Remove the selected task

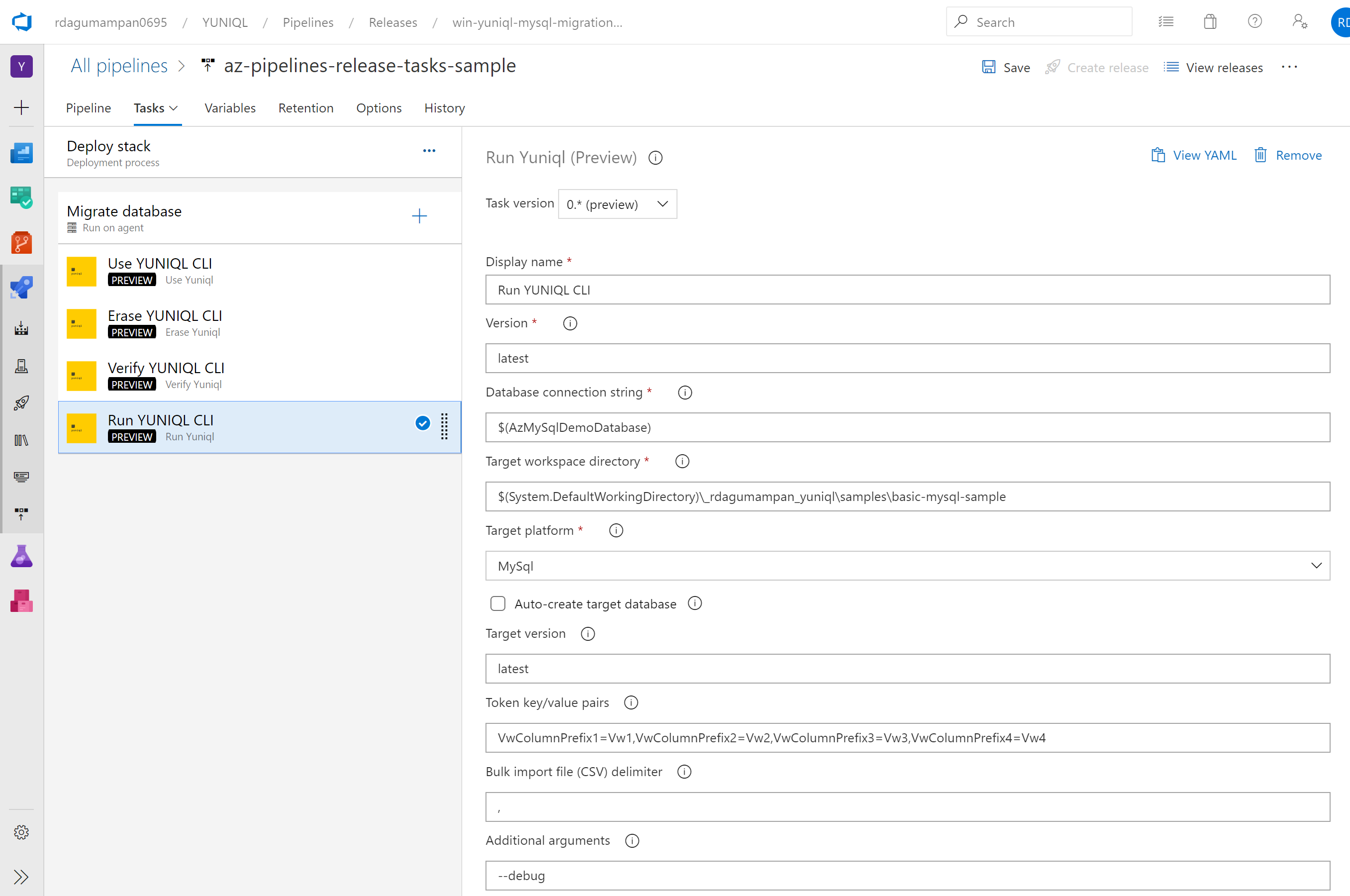pyautogui.click(x=1288, y=155)
